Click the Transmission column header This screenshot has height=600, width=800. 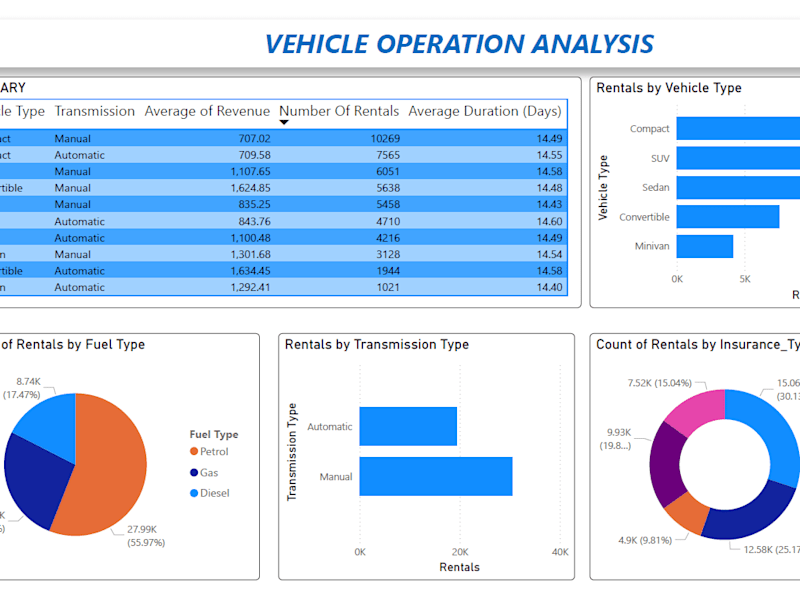tap(95, 111)
